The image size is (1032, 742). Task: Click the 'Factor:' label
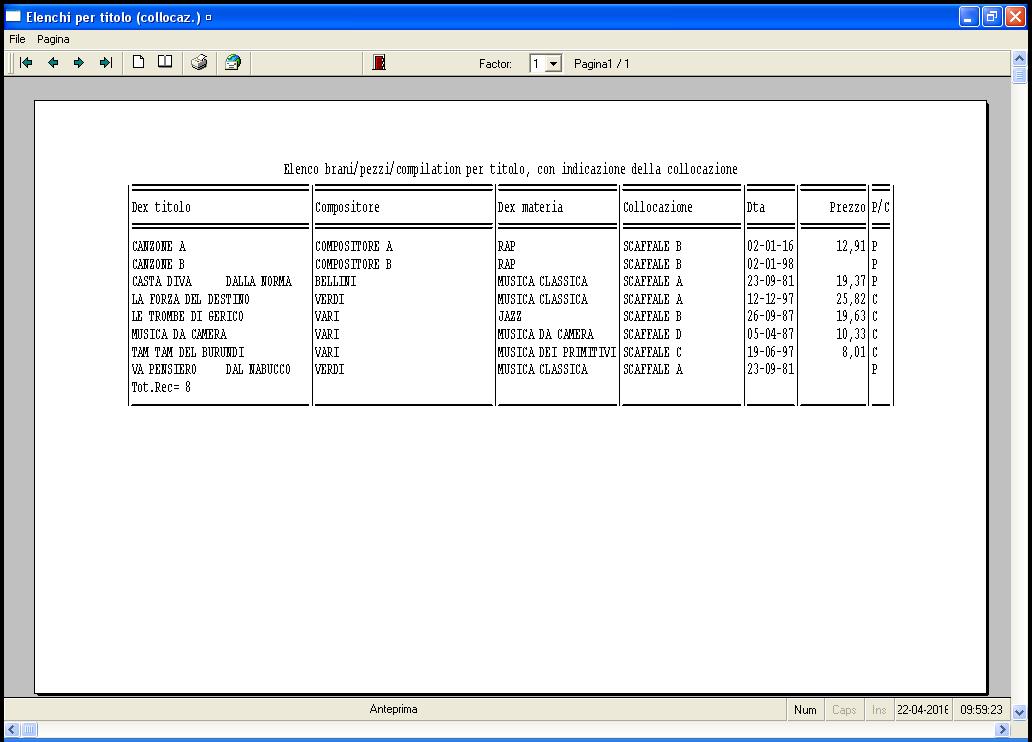495,64
